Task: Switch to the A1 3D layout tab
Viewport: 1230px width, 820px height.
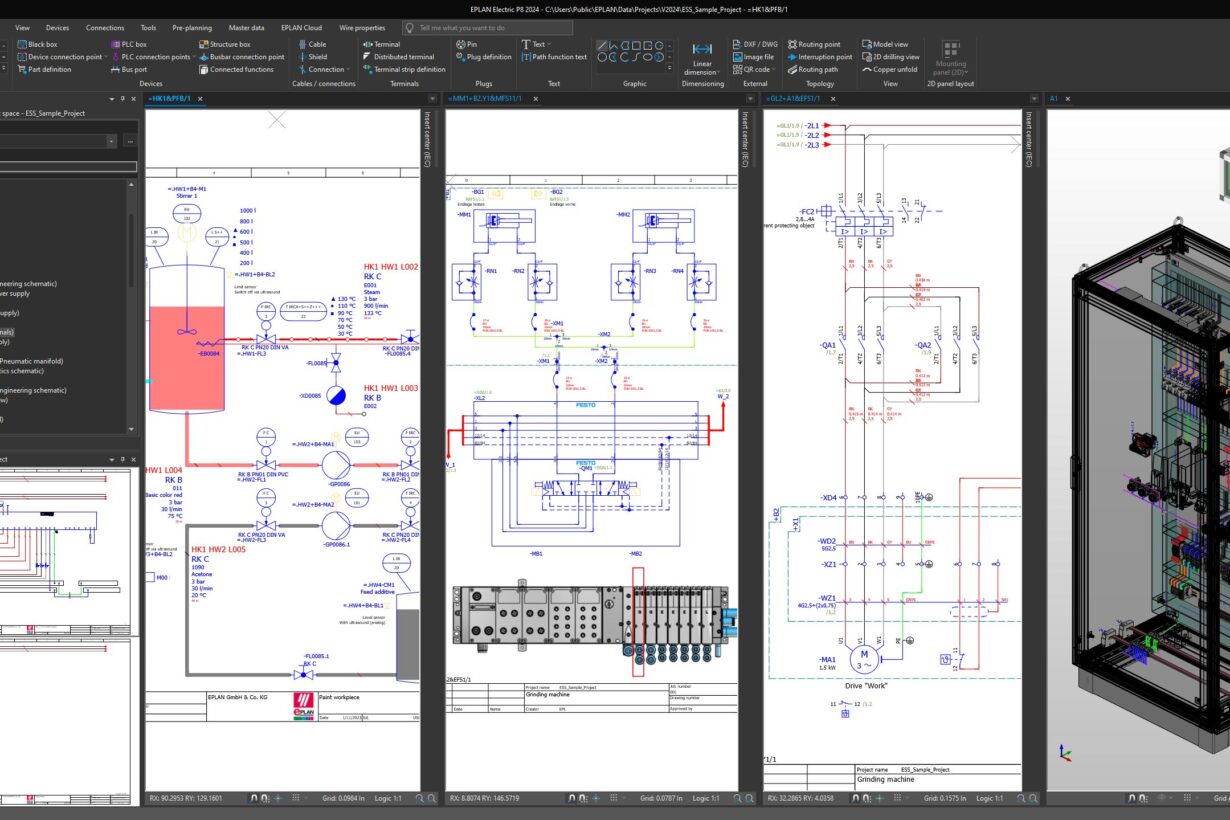Action: click(1054, 99)
